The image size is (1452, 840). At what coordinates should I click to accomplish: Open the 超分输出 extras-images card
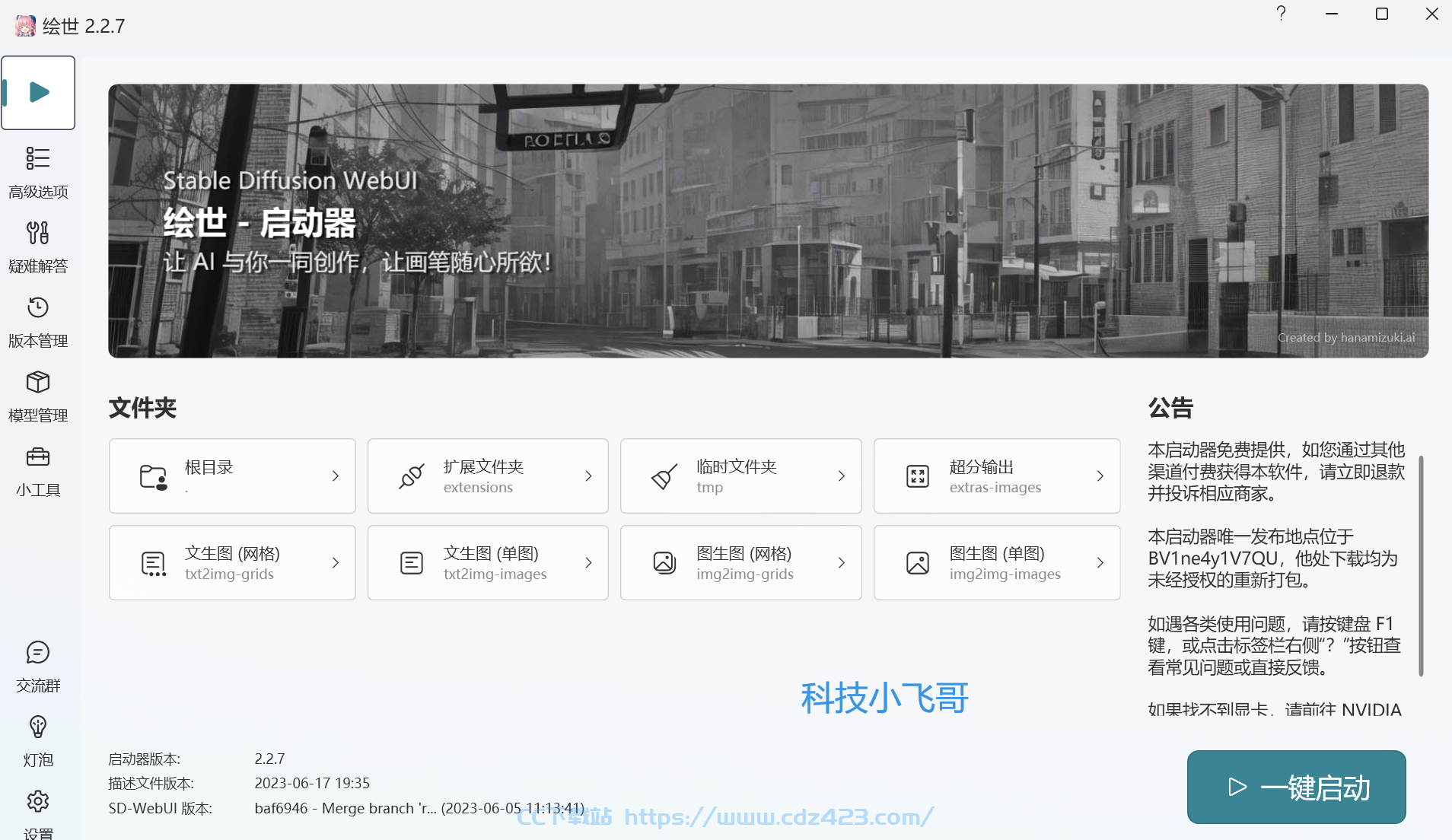[996, 476]
